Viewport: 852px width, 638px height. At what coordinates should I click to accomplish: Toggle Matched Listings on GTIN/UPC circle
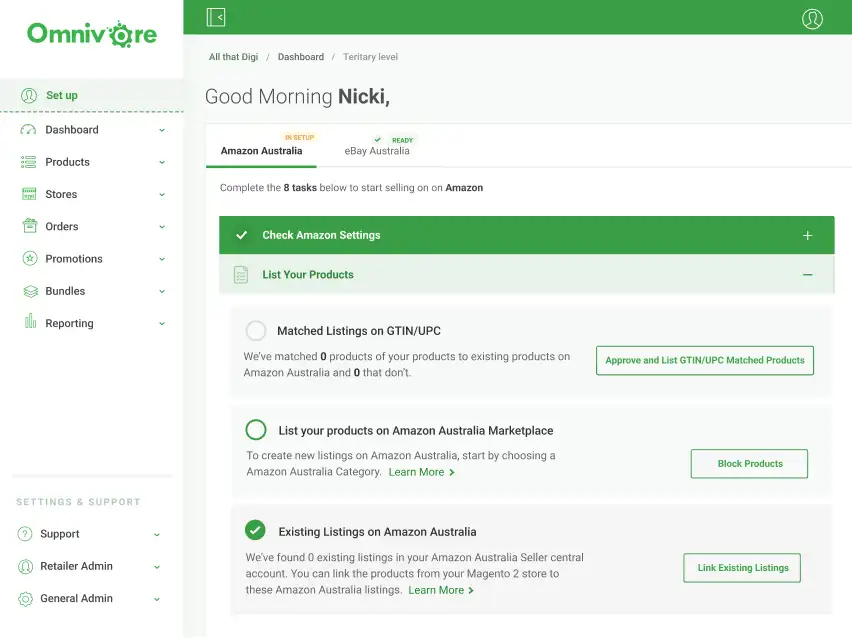(255, 330)
